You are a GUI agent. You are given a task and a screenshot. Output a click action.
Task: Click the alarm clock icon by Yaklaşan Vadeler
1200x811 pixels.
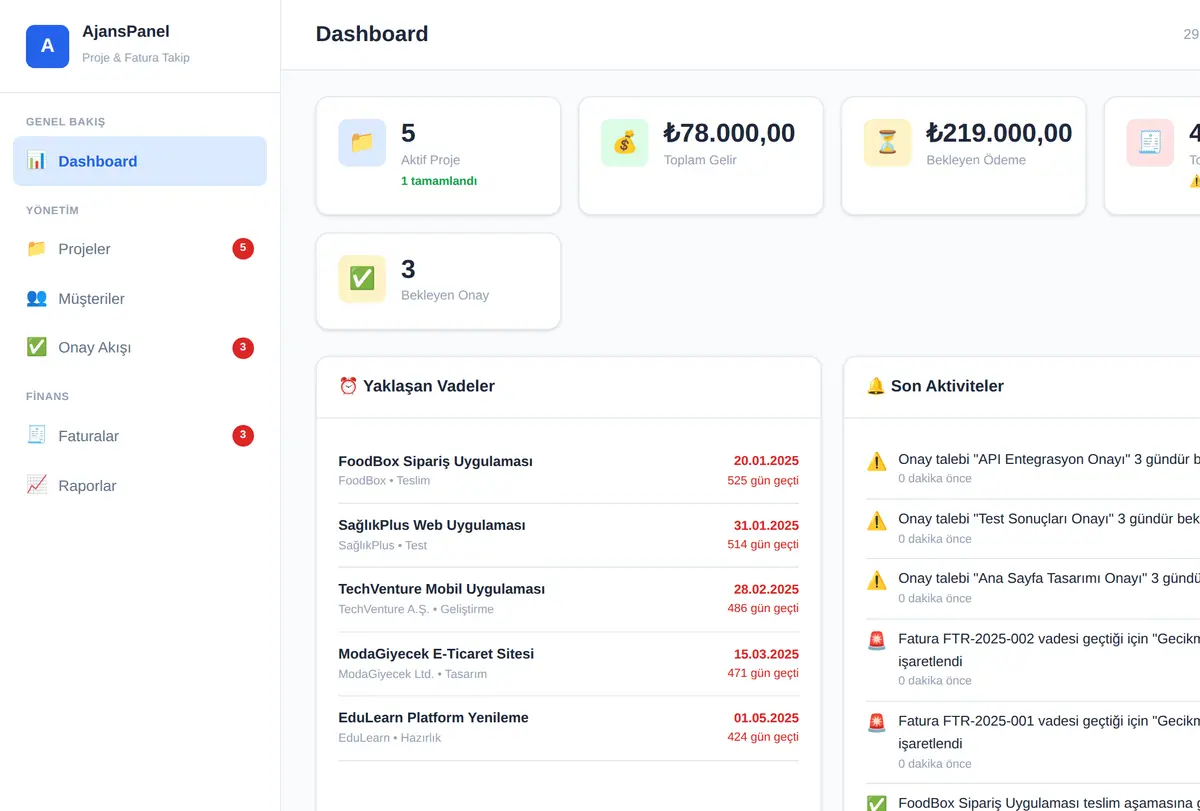coord(348,386)
